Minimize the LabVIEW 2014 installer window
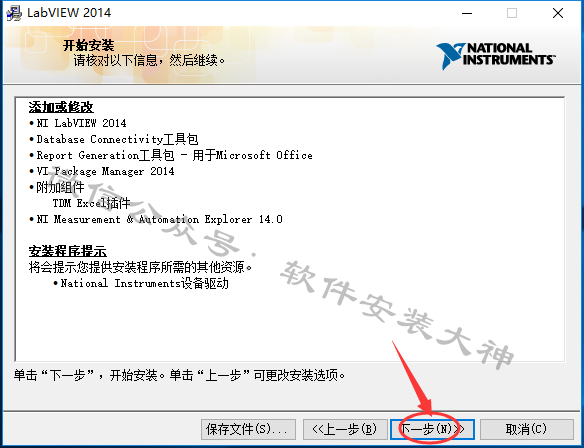This screenshot has width=584, height=448. point(467,13)
